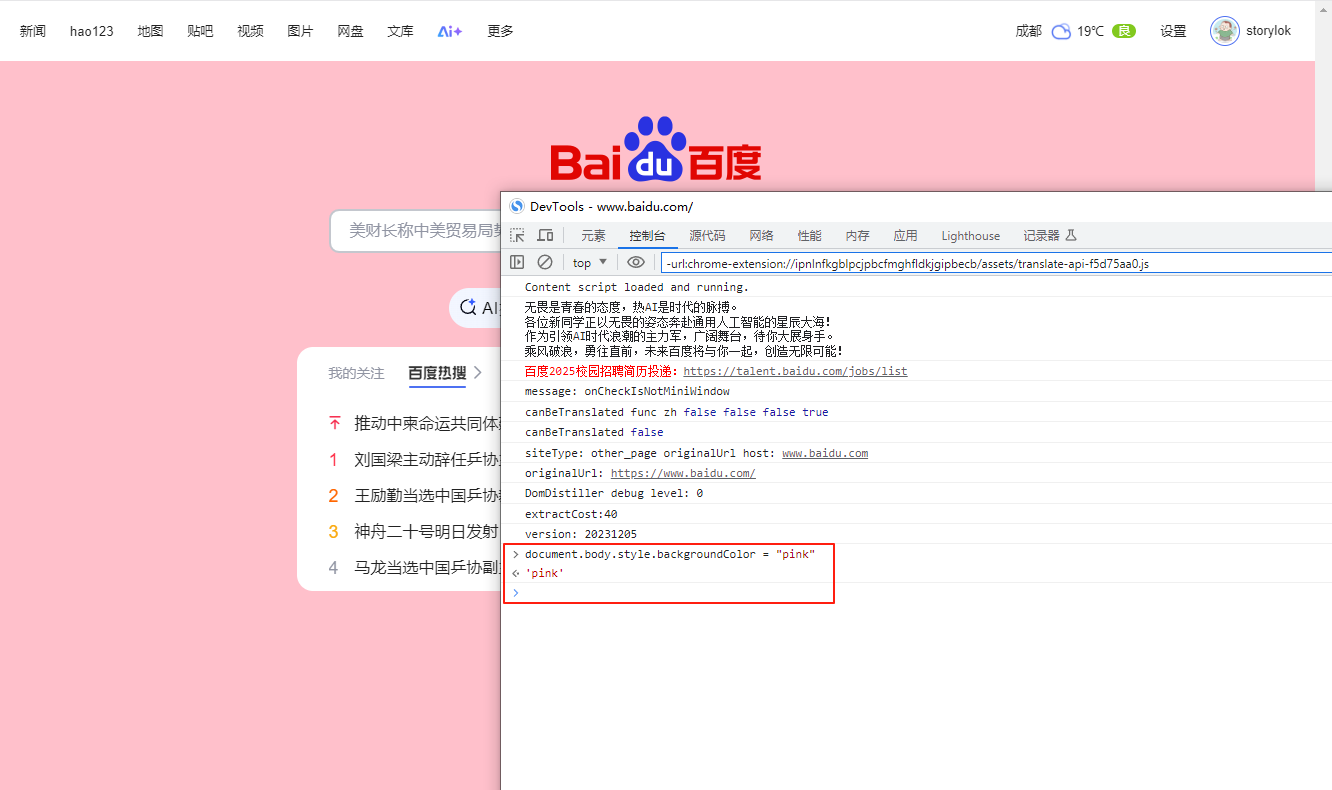Open 网盘 link in Baidu top bar
Image resolution: width=1332 pixels, height=790 pixels.
point(350,31)
